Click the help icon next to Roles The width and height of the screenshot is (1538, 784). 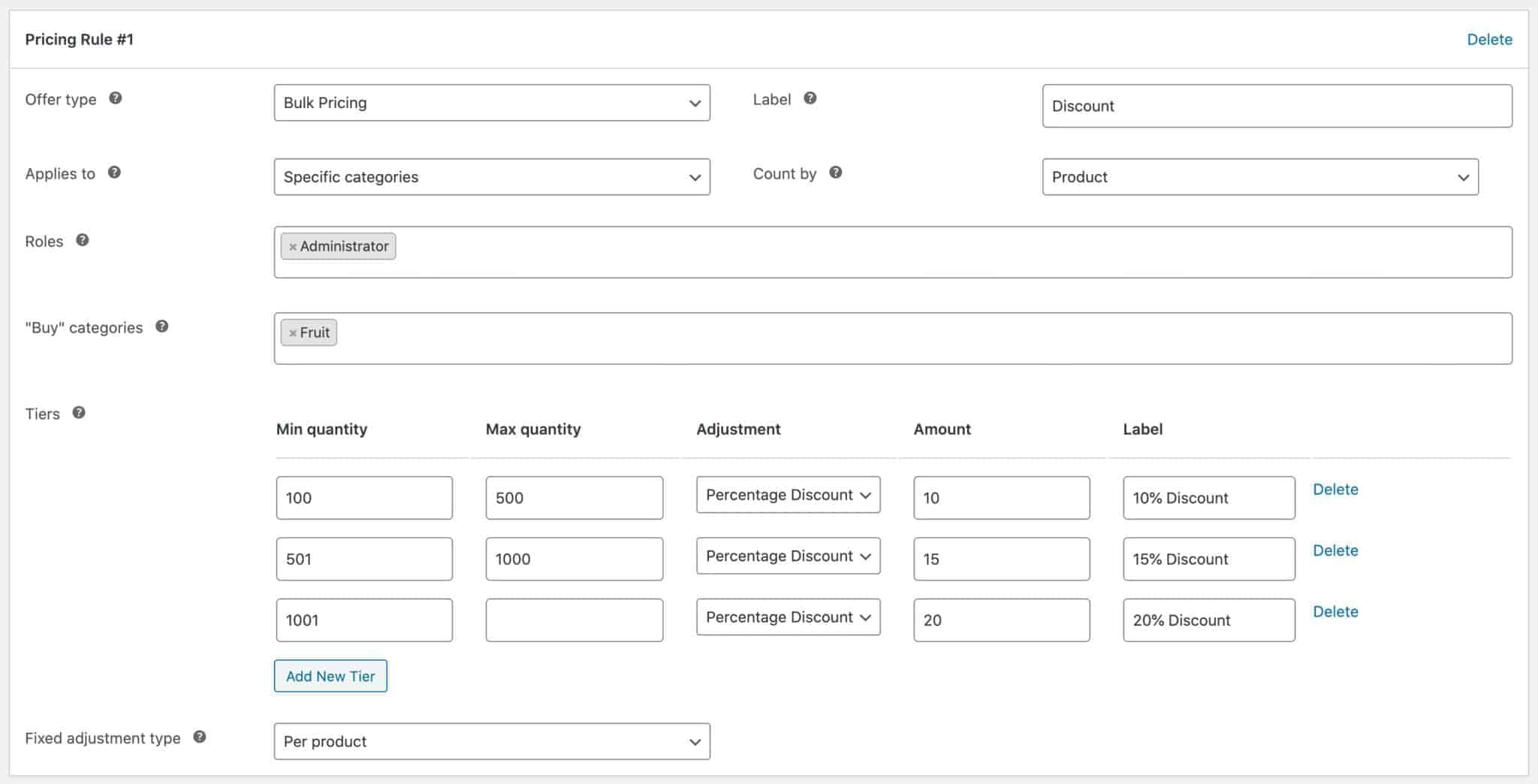coord(83,240)
